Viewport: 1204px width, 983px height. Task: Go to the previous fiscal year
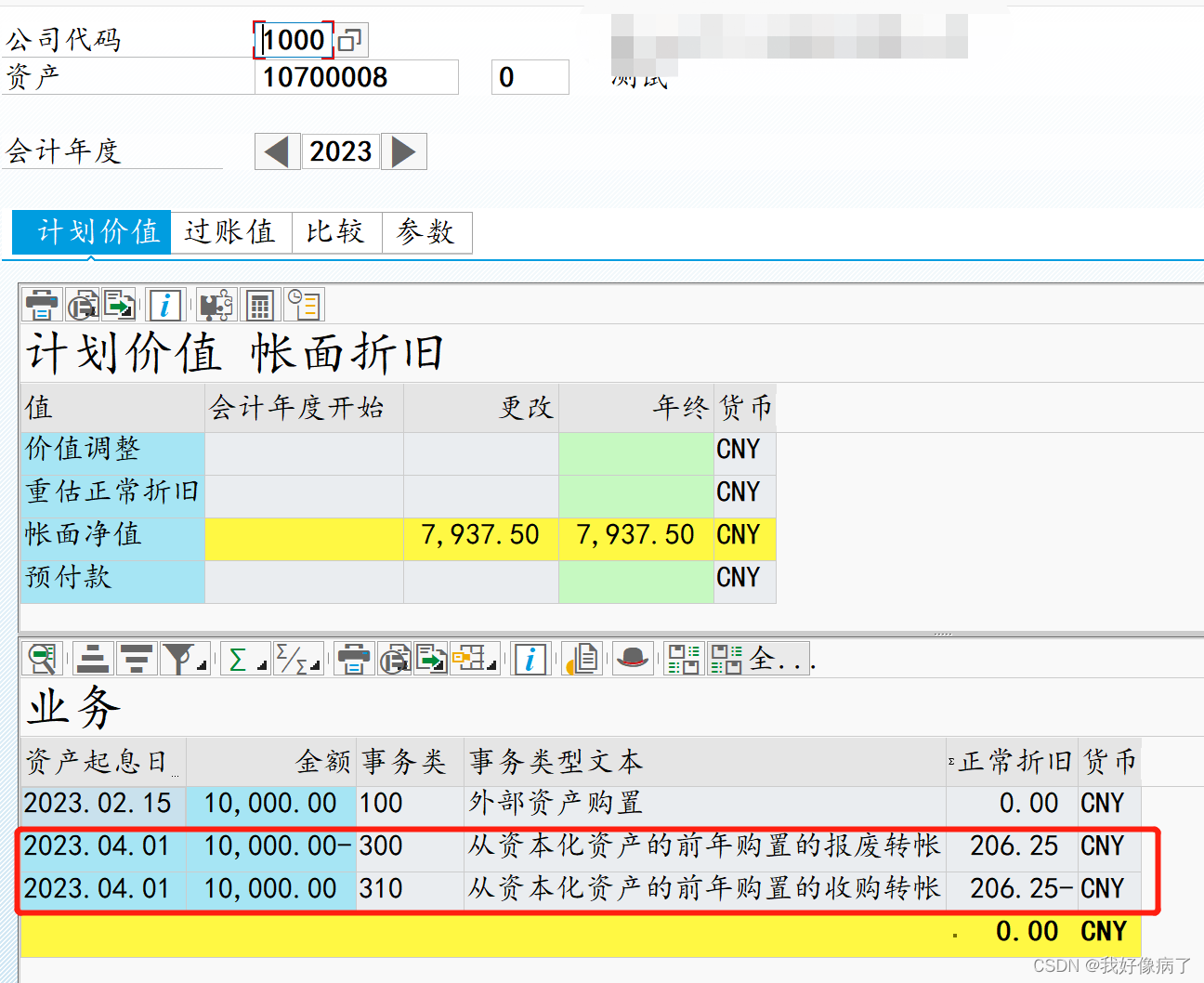(277, 151)
